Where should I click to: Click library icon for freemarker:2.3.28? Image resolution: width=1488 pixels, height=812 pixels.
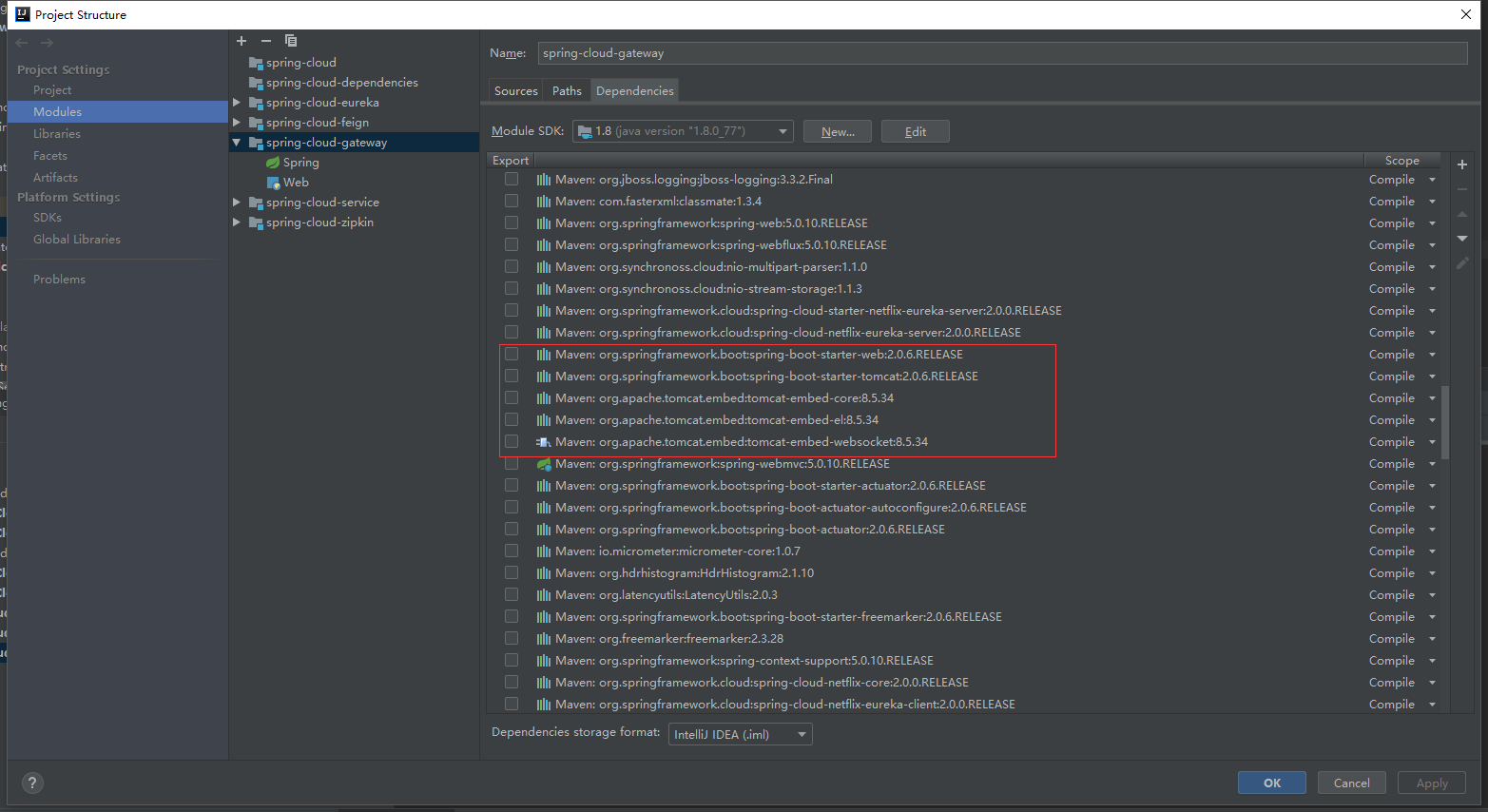544,639
